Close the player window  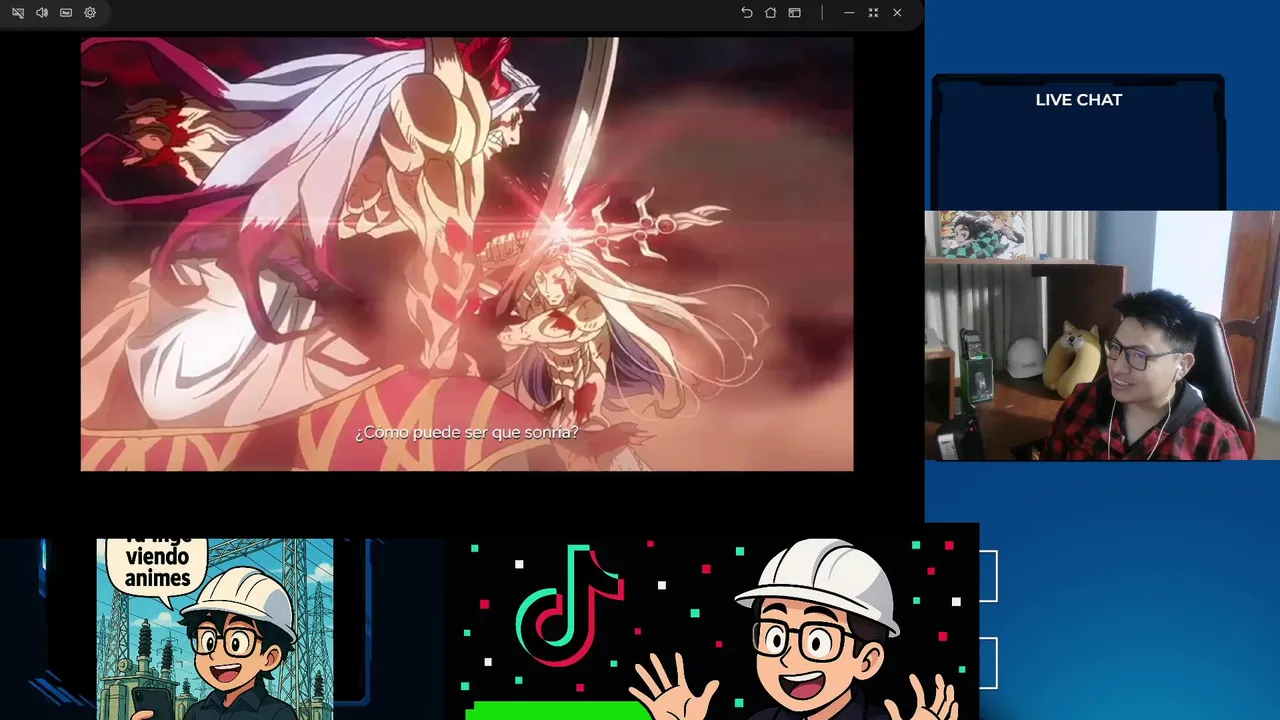pos(897,13)
